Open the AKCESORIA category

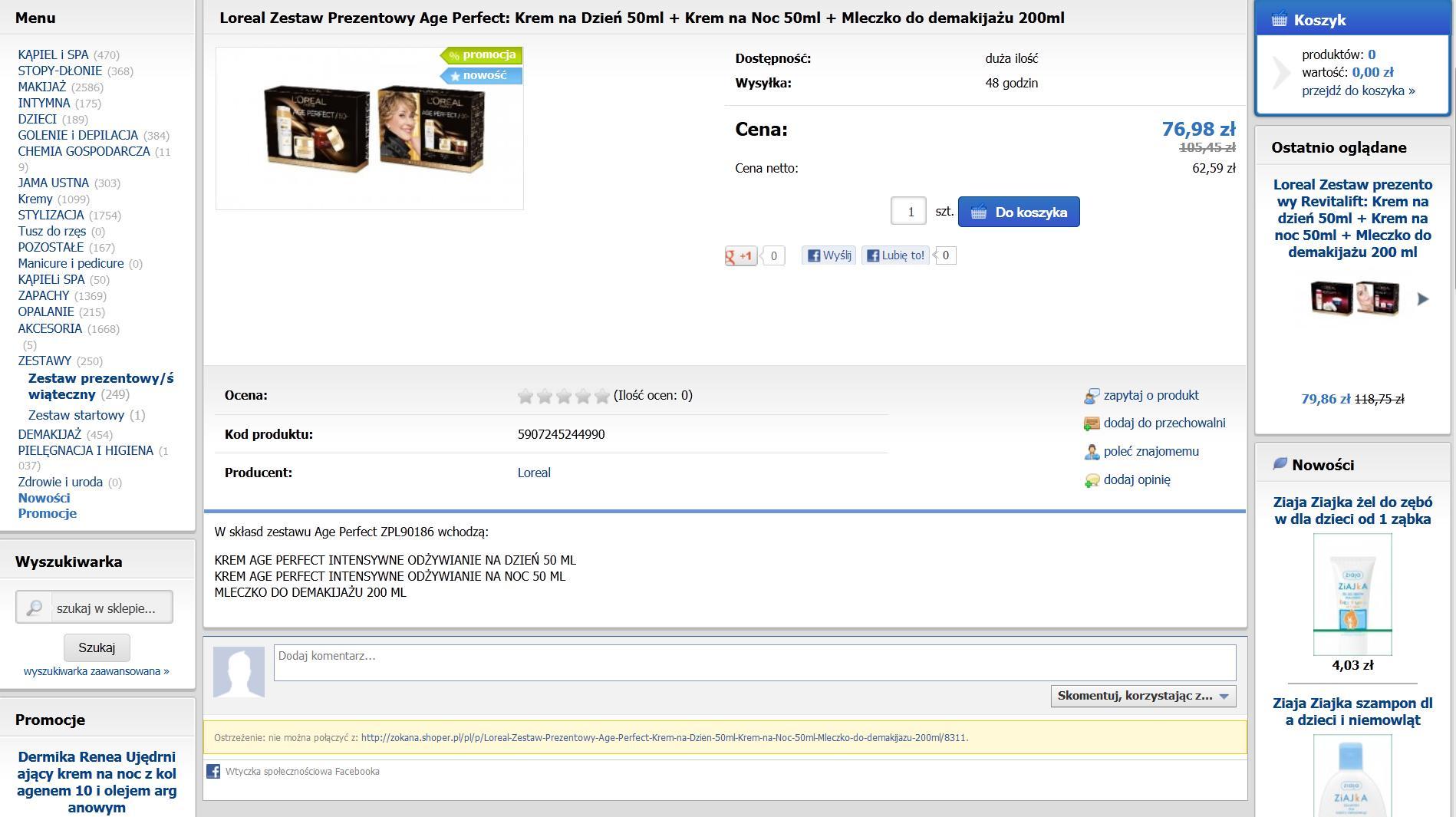50,328
